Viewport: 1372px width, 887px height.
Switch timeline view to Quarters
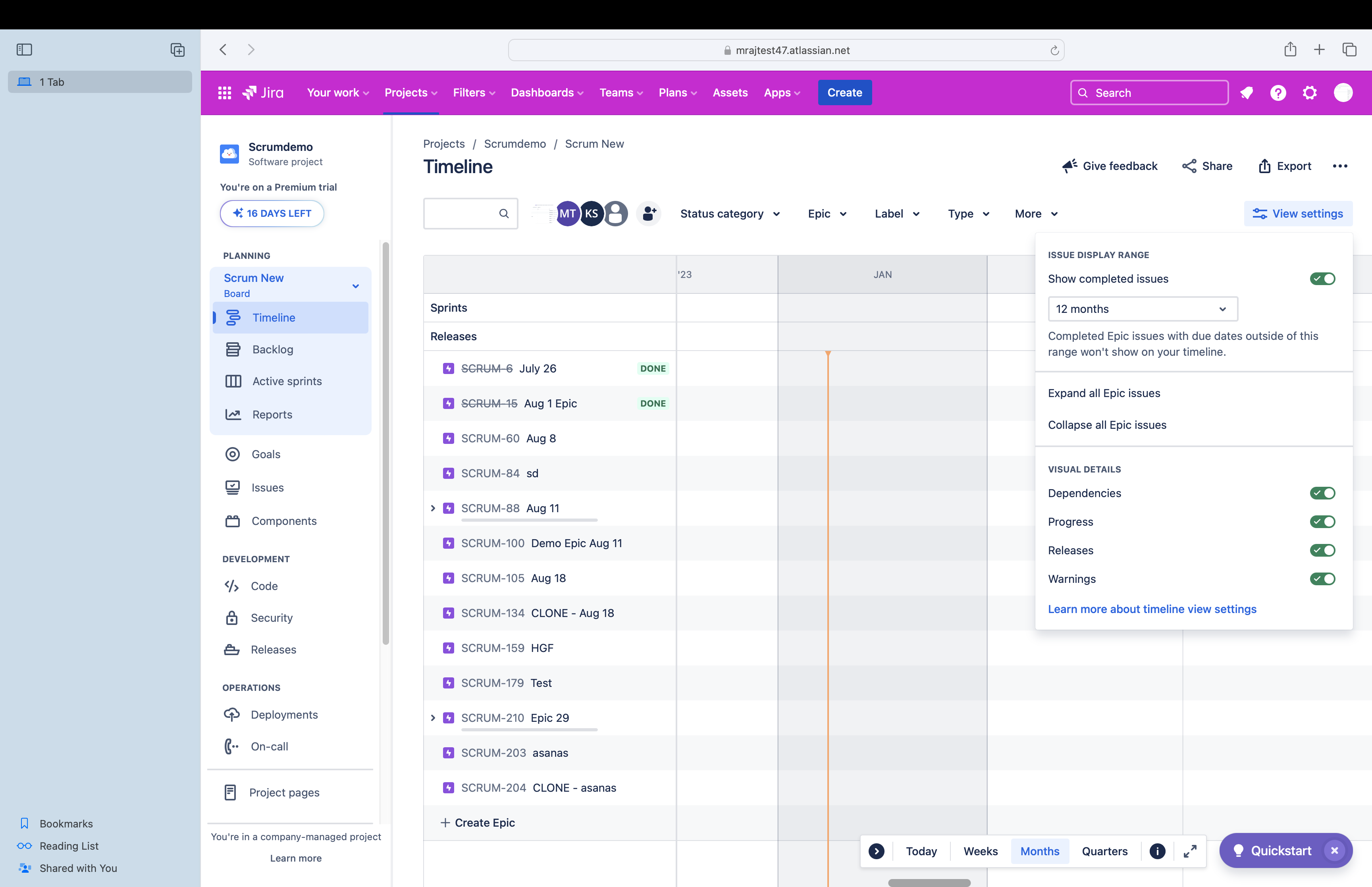tap(1104, 851)
